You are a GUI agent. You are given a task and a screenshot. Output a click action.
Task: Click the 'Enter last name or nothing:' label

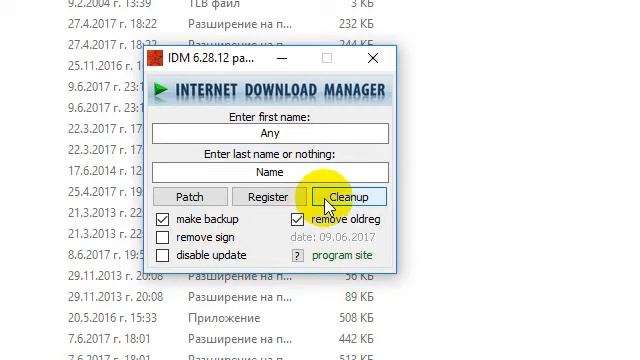click(x=269, y=154)
